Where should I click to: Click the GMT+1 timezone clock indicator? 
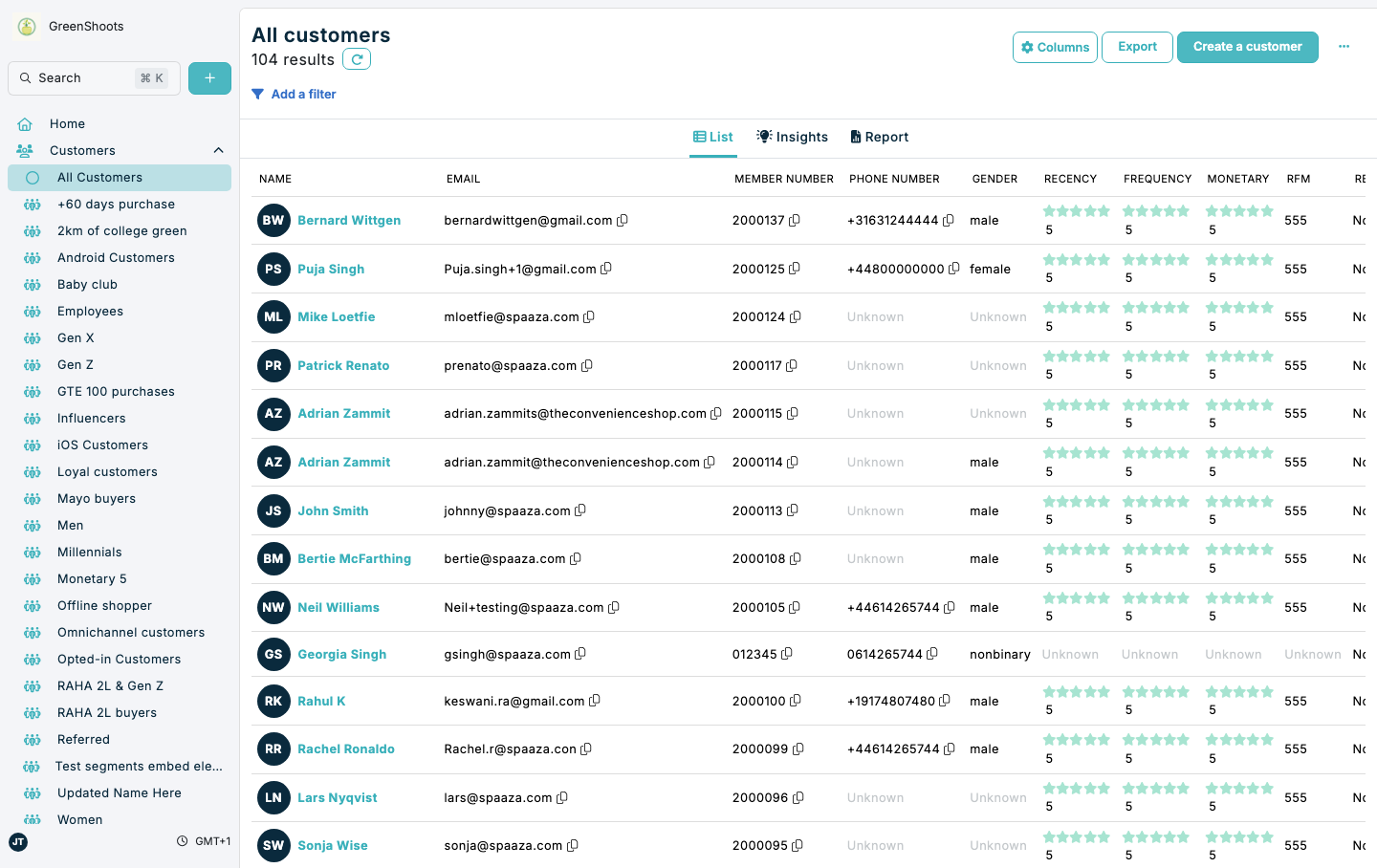point(203,840)
